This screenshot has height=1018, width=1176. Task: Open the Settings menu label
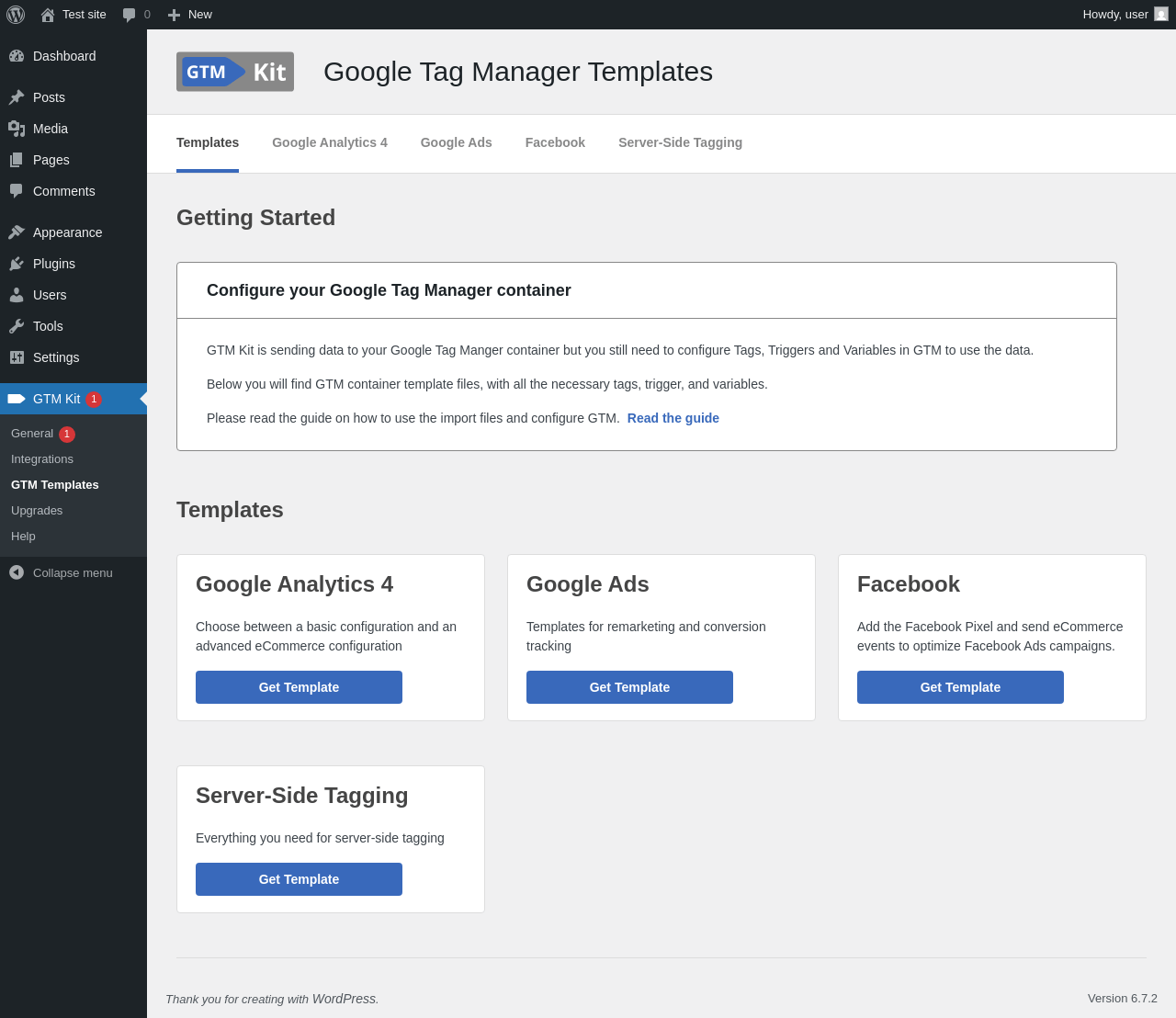pos(56,357)
